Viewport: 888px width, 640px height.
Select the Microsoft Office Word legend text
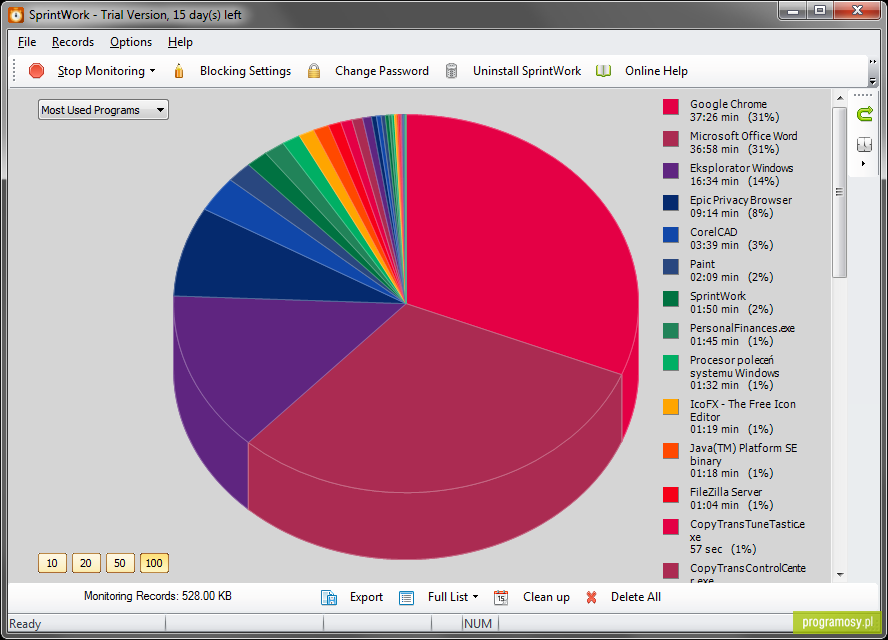744,143
